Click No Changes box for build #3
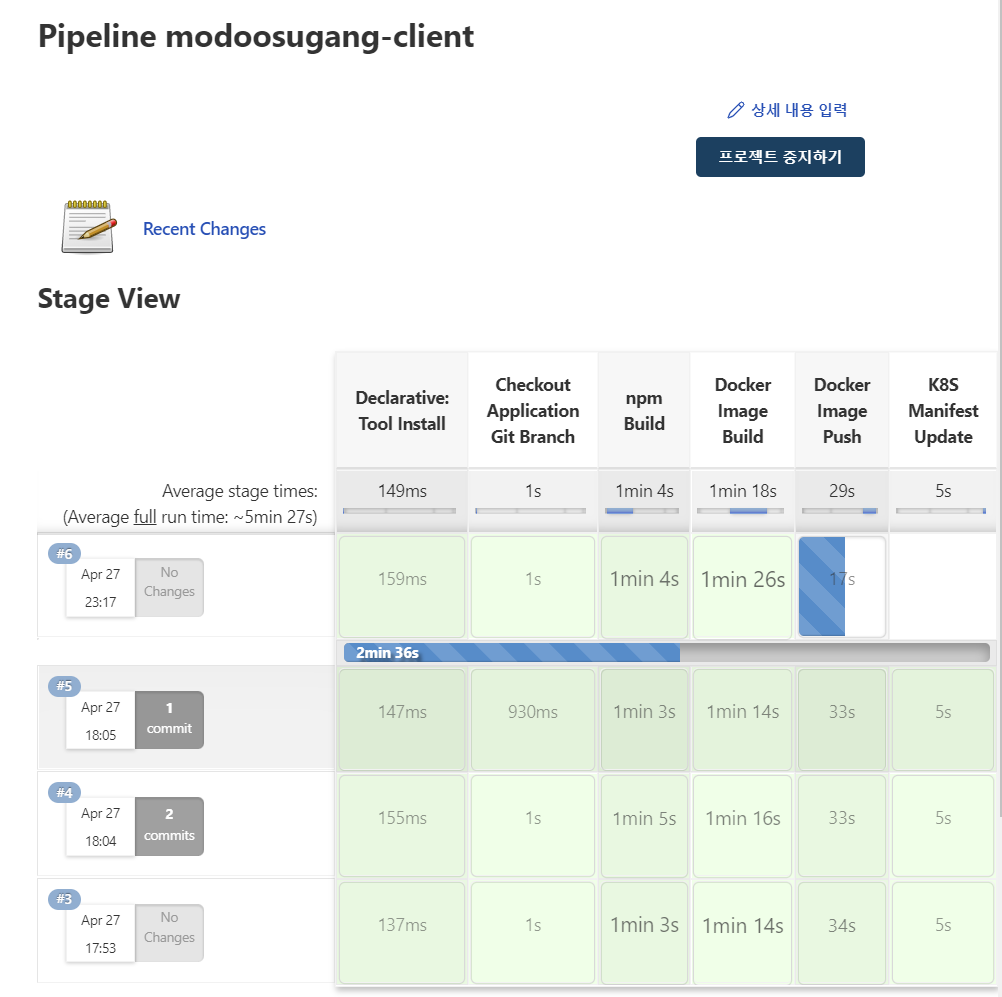Screen dimensions: 1002x997 (169, 932)
